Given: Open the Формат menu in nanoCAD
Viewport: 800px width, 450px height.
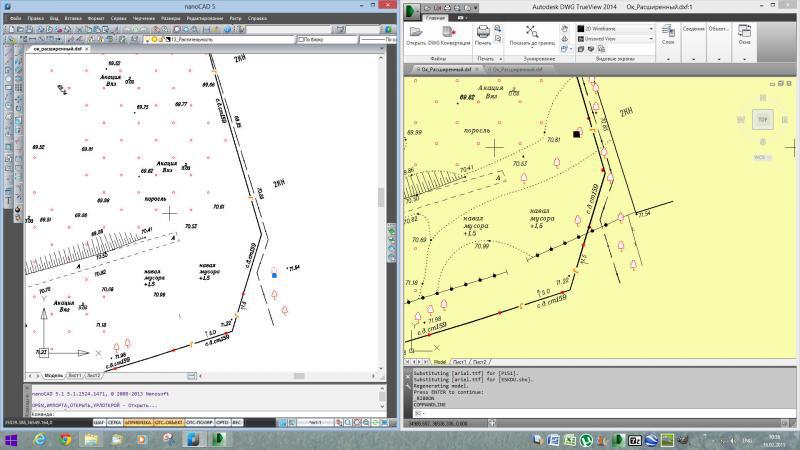Looking at the screenshot, I should [x=96, y=18].
